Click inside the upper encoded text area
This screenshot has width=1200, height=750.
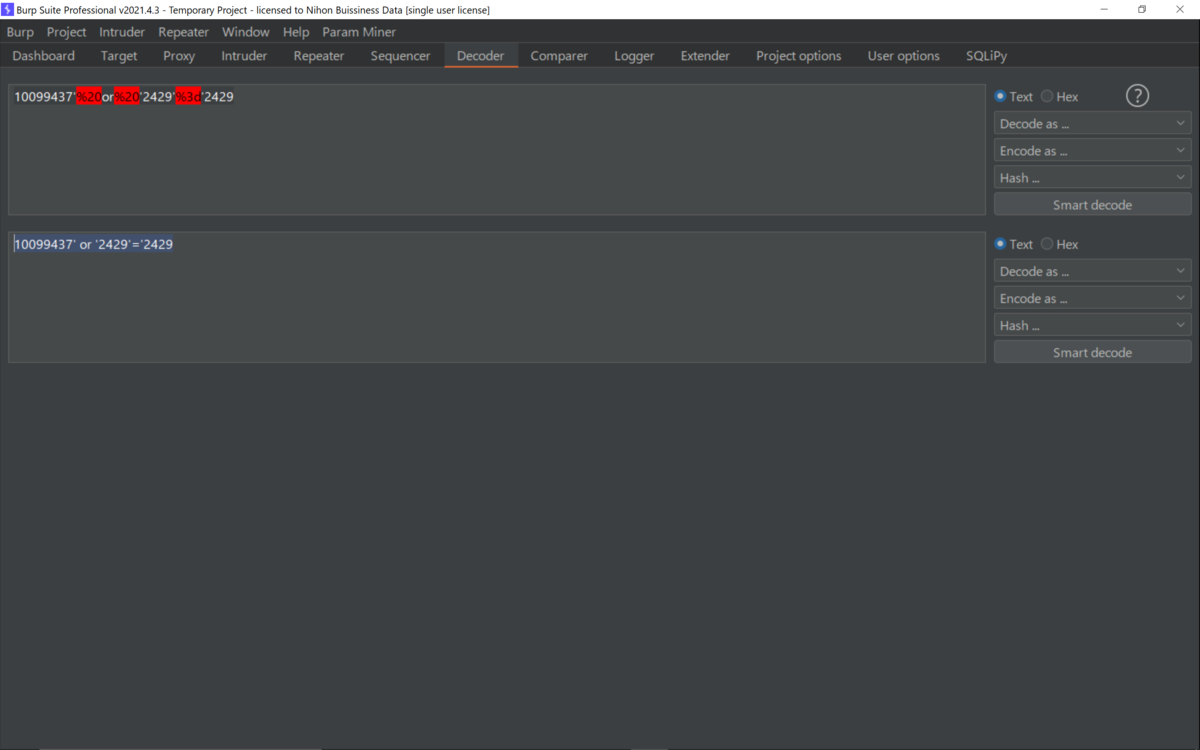click(x=497, y=150)
